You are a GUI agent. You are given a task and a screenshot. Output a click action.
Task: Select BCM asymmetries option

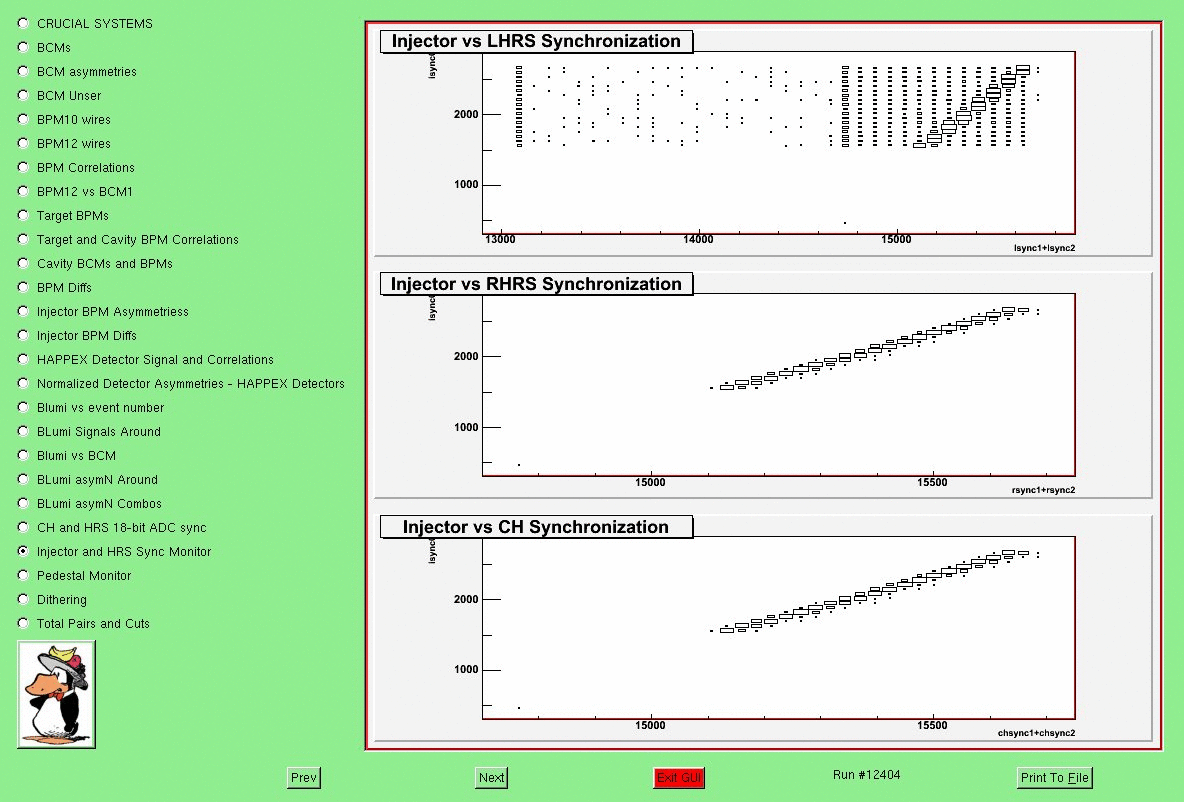pyautogui.click(x=23, y=72)
